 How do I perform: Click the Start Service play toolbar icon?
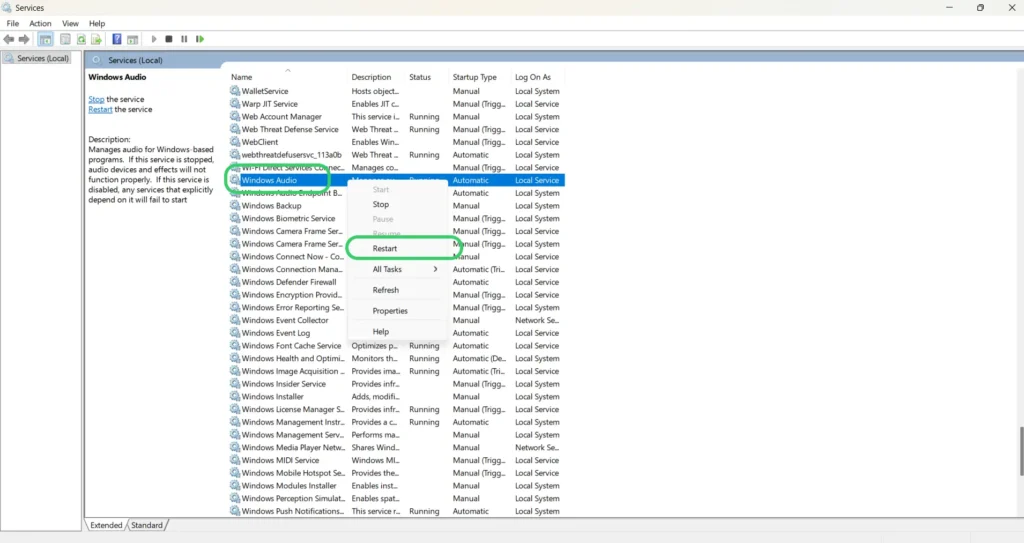tap(154, 39)
